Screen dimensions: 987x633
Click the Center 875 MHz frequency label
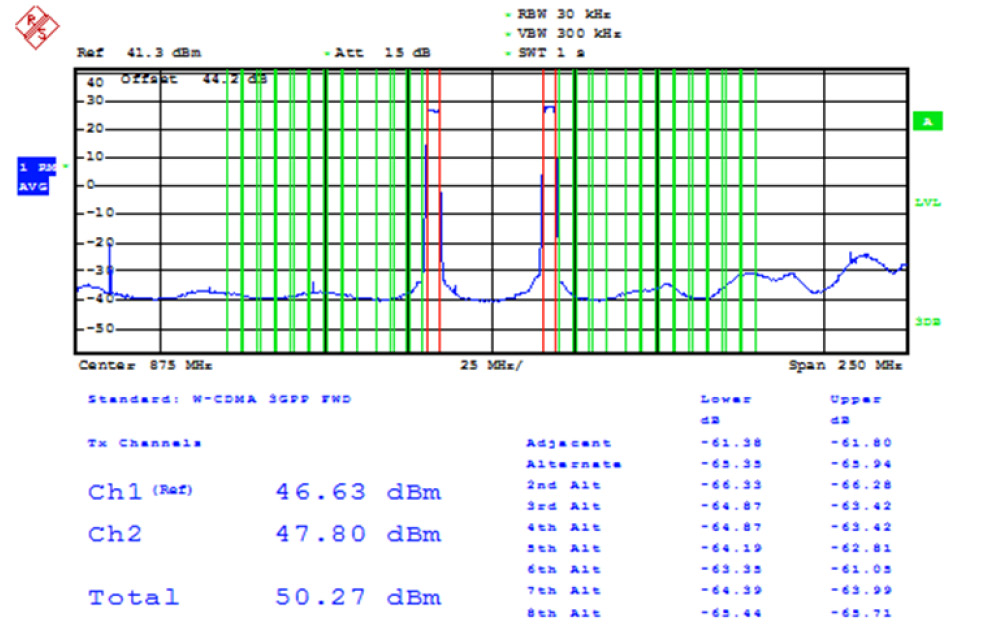coord(145,366)
